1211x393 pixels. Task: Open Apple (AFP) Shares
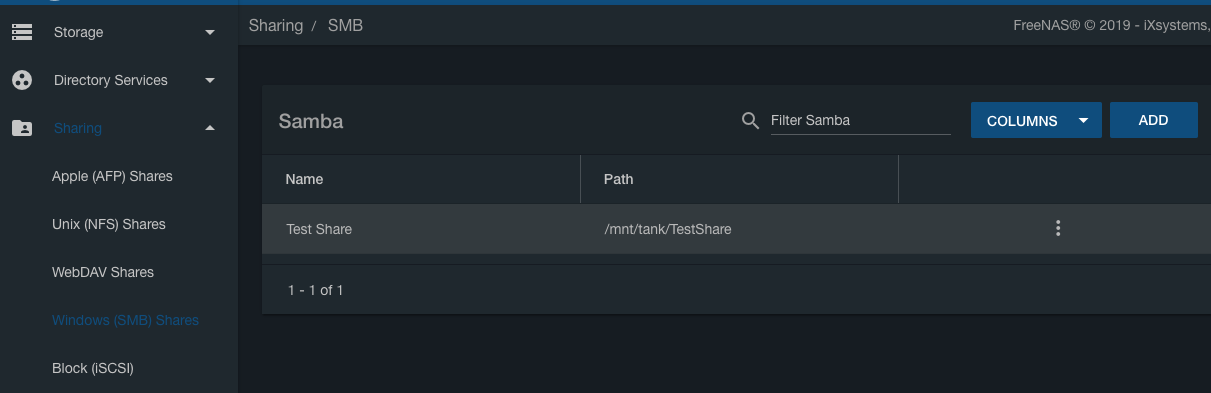[112, 176]
